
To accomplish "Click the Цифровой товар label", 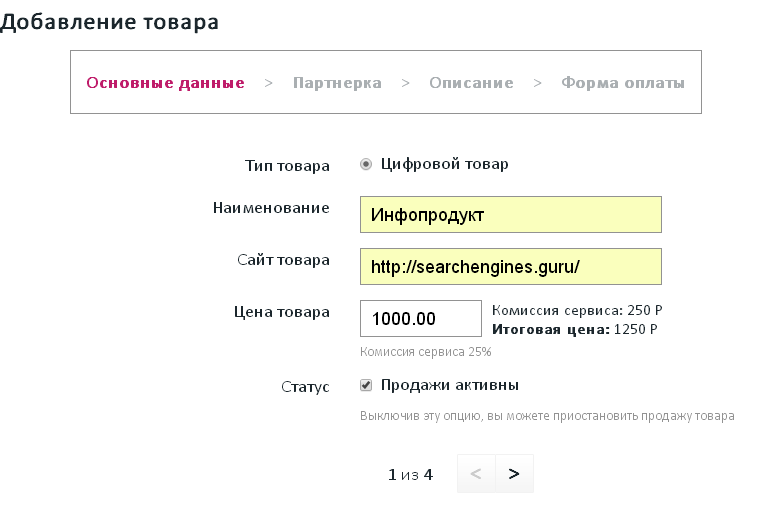I will coord(444,164).
